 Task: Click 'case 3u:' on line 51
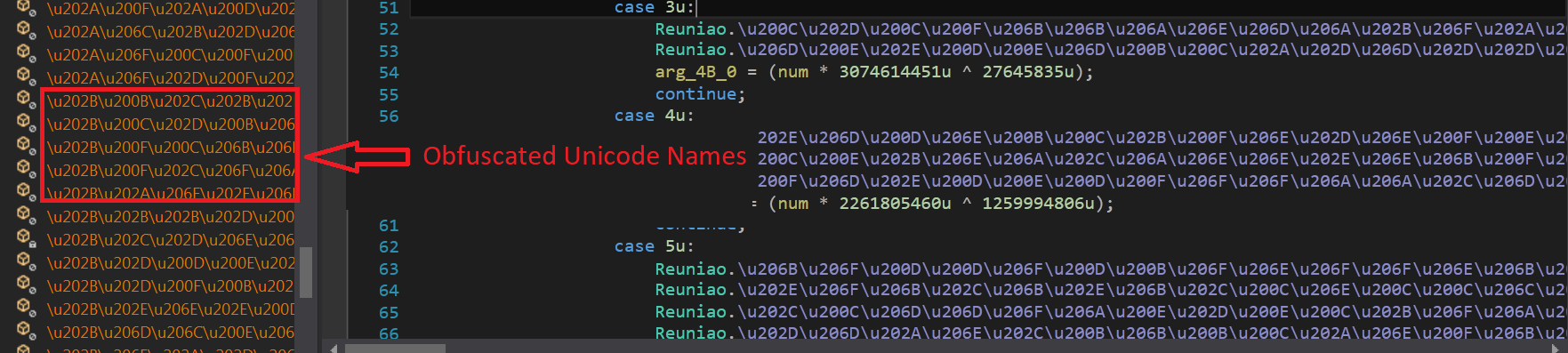pyautogui.click(x=655, y=8)
